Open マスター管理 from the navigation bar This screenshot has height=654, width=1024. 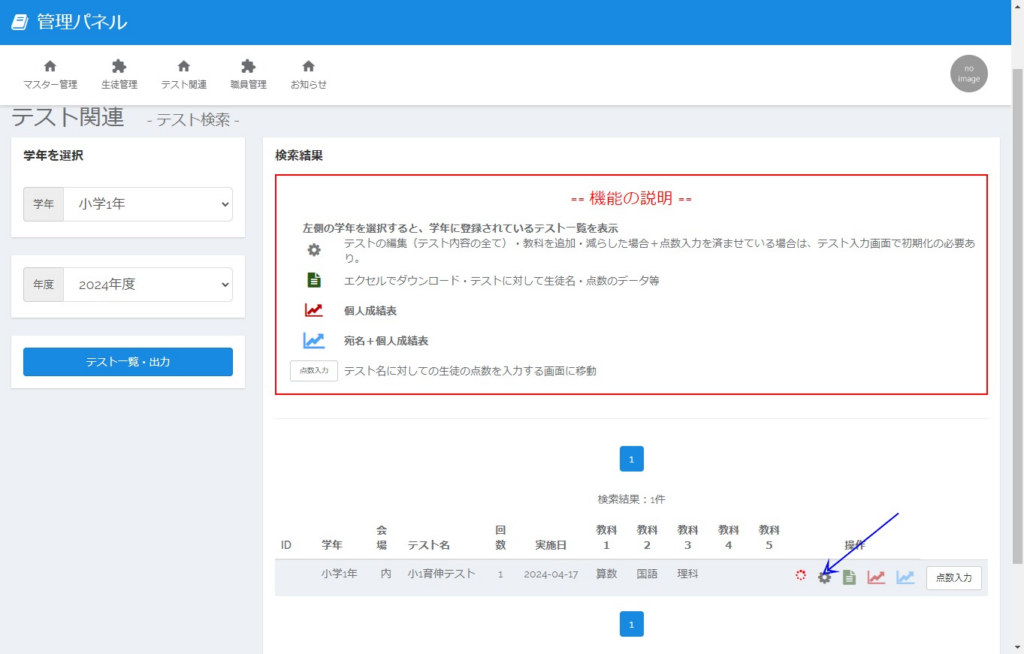click(50, 75)
